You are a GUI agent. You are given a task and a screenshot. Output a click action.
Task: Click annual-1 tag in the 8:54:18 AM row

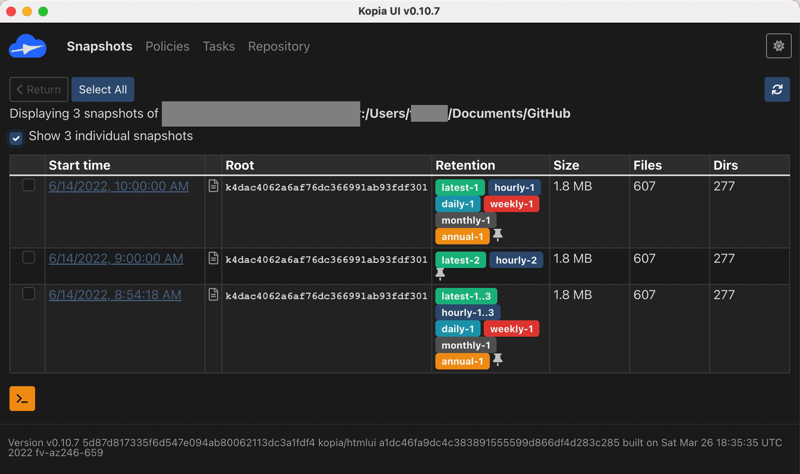[462, 361]
